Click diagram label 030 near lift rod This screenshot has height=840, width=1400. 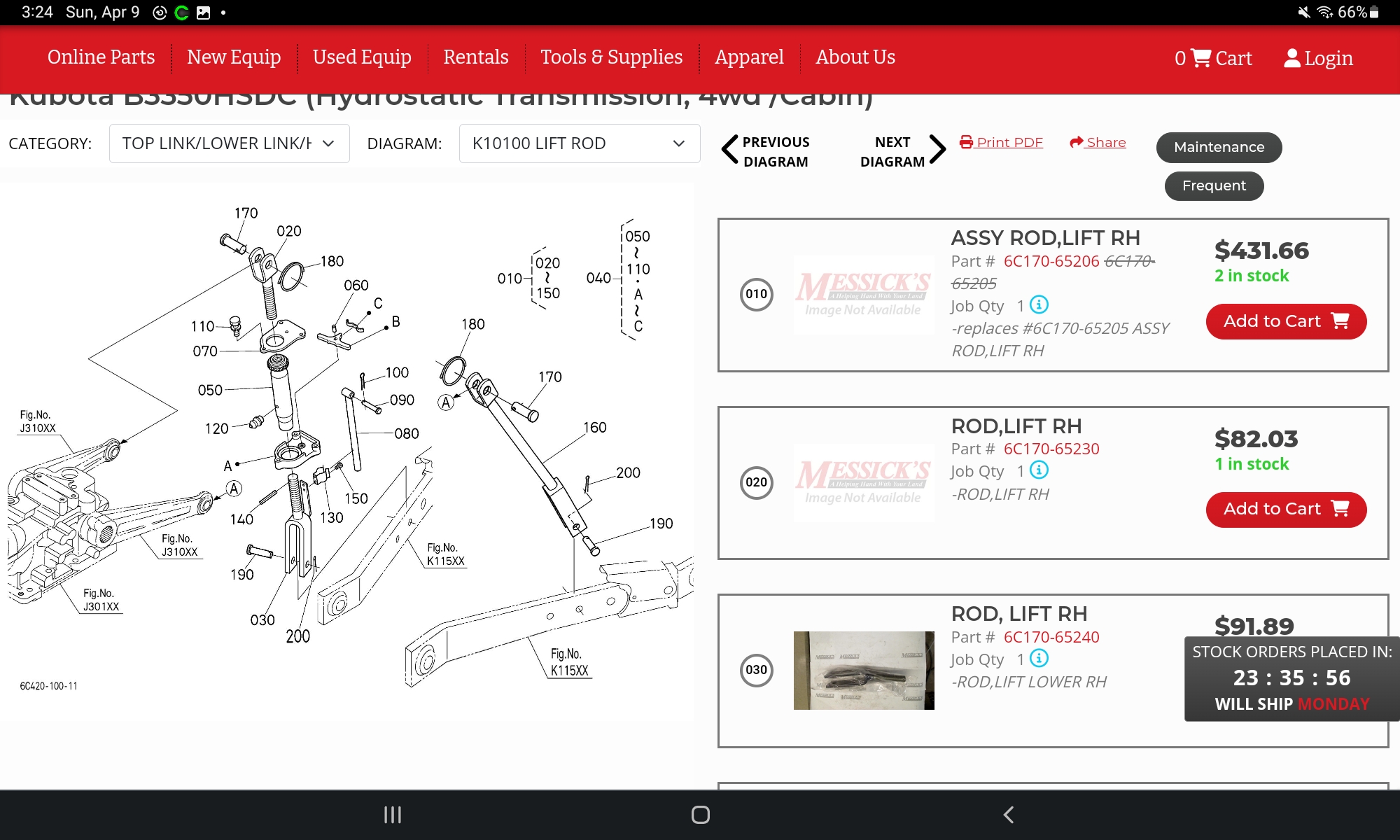coord(262,620)
